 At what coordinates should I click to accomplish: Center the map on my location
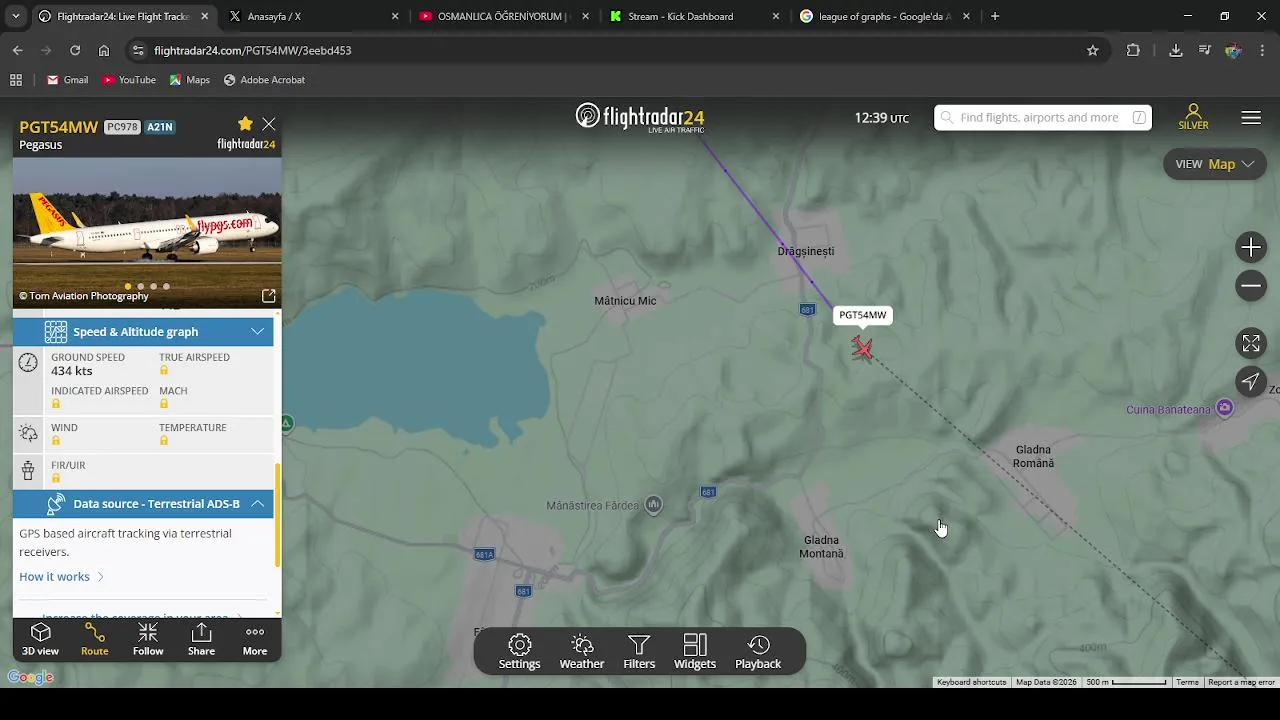click(1251, 381)
